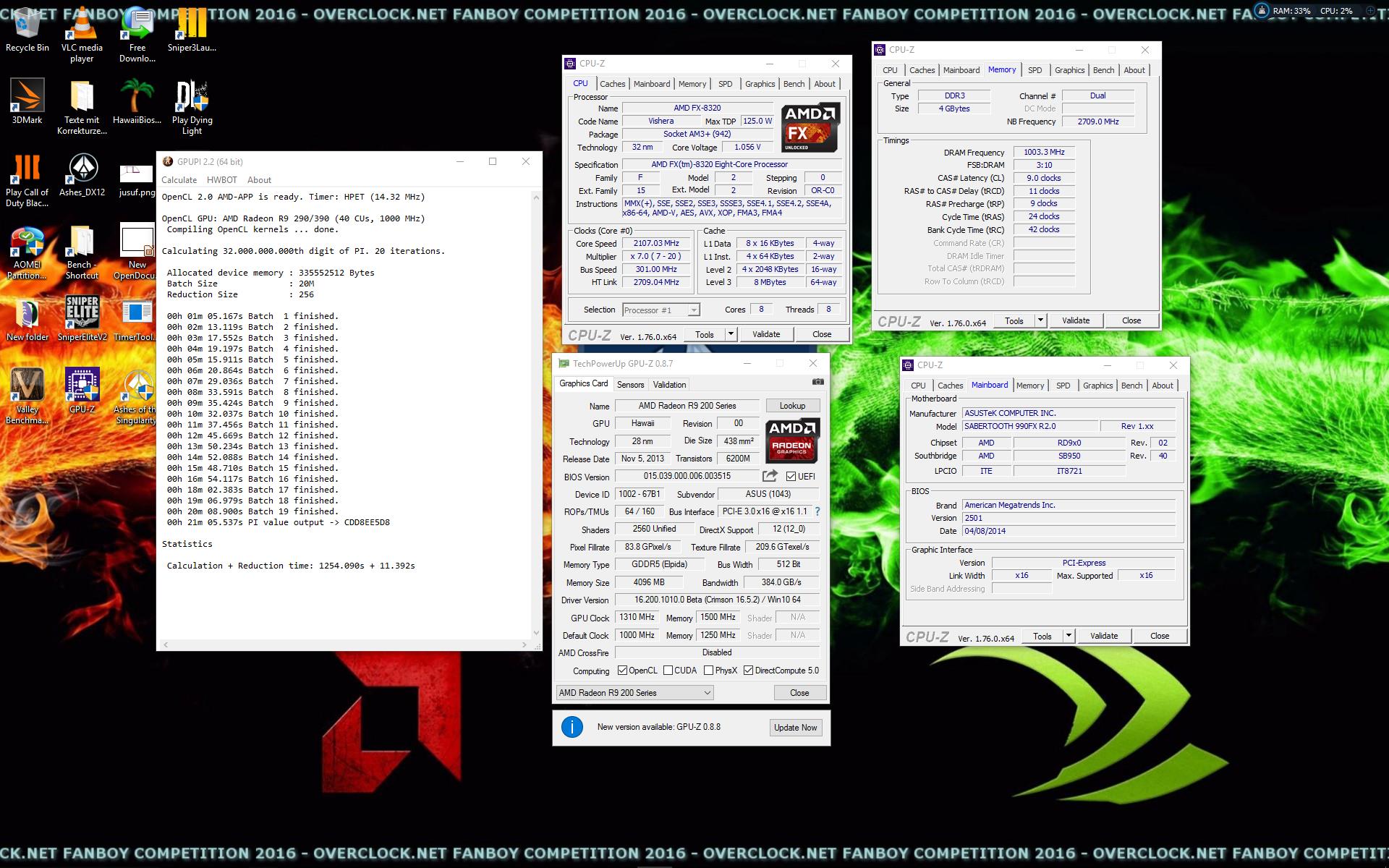Image resolution: width=1389 pixels, height=868 pixels.
Task: Toggle the OpenCL computing checkbox
Action: coord(622,671)
